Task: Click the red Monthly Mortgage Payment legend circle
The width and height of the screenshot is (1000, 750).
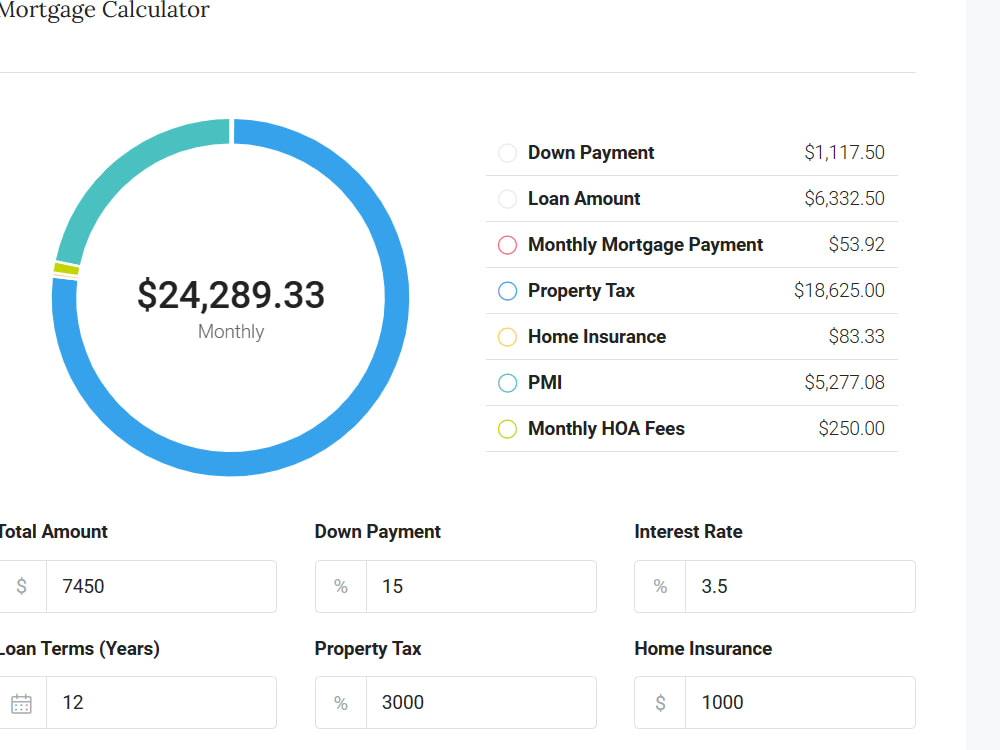Action: tap(507, 245)
